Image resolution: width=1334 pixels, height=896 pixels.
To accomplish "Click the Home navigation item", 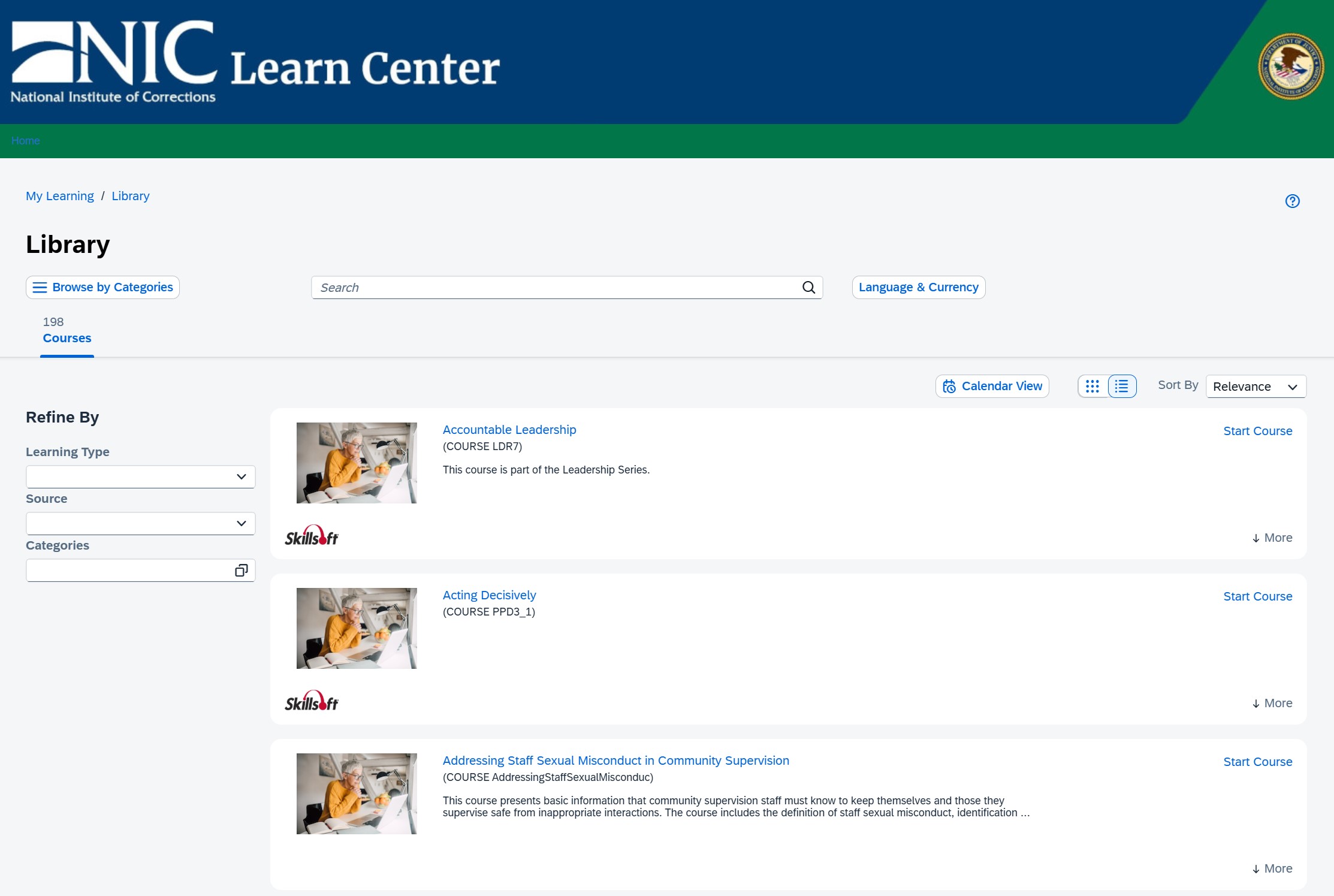I will click(x=26, y=140).
